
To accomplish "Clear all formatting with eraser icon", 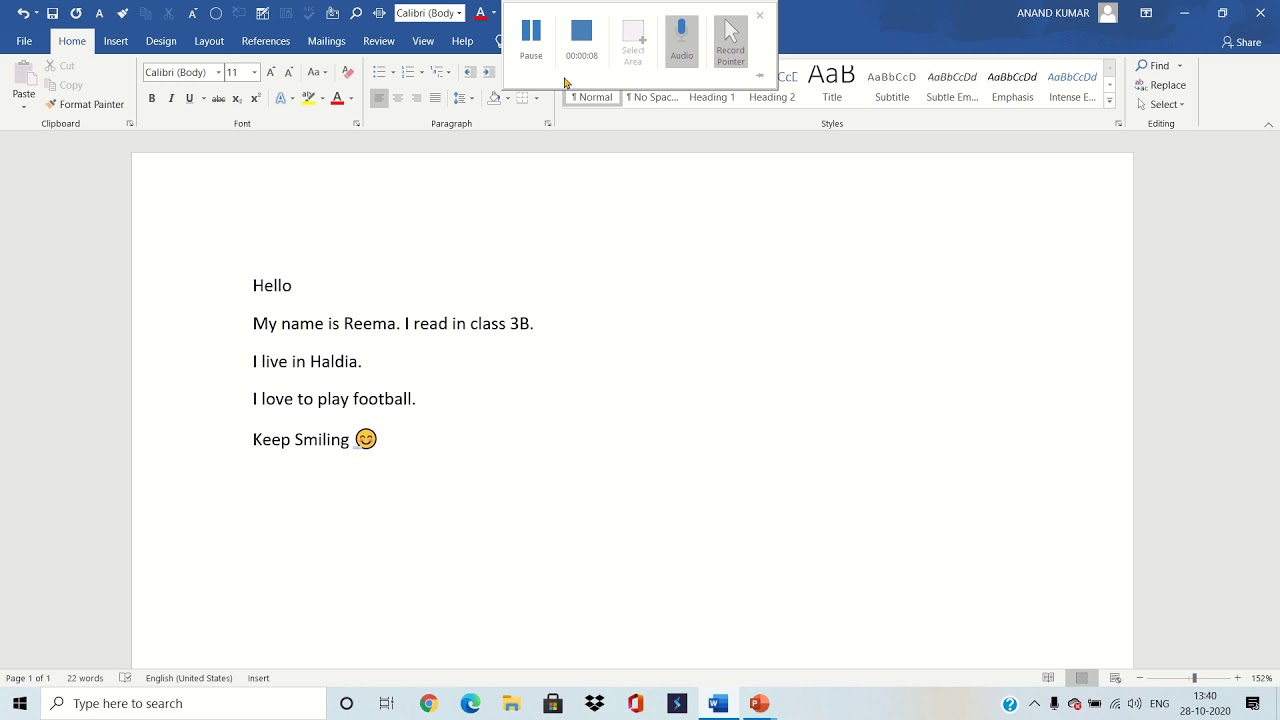I will click(x=347, y=72).
